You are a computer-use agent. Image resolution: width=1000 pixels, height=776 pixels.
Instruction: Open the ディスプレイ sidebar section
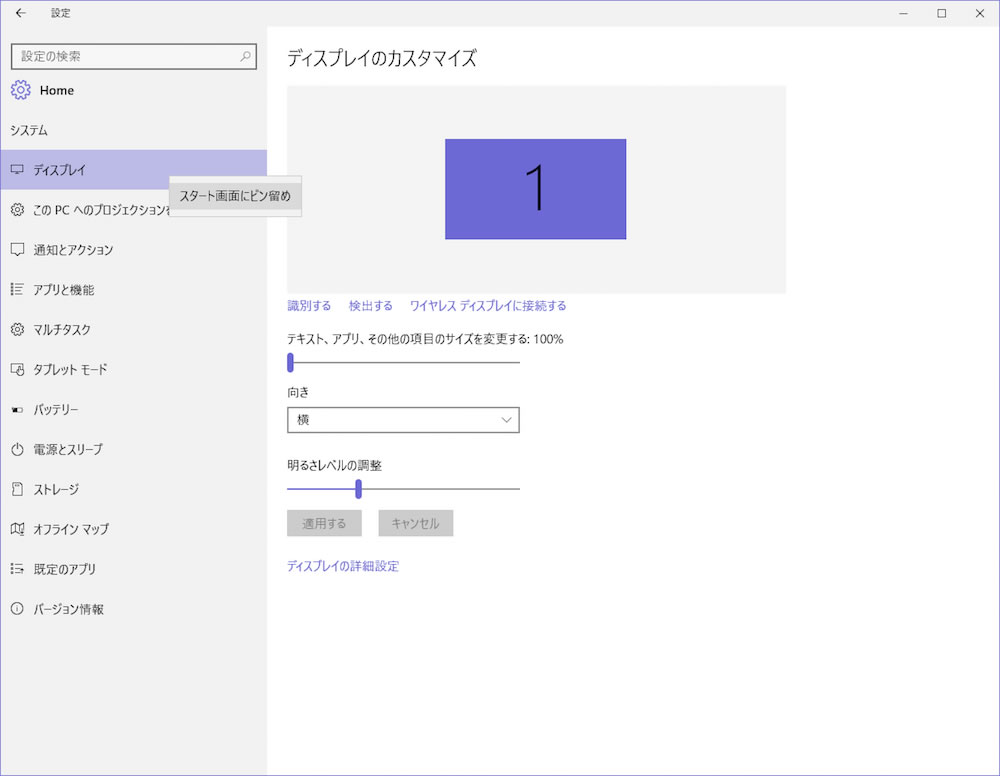click(133, 170)
